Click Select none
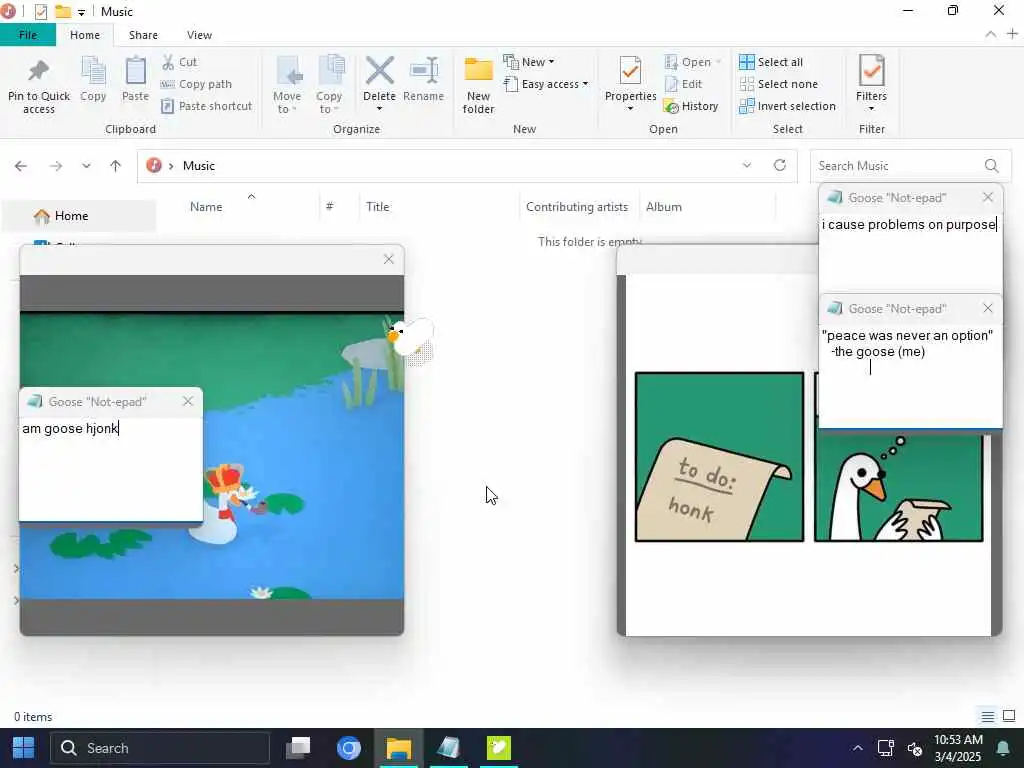 pos(778,84)
